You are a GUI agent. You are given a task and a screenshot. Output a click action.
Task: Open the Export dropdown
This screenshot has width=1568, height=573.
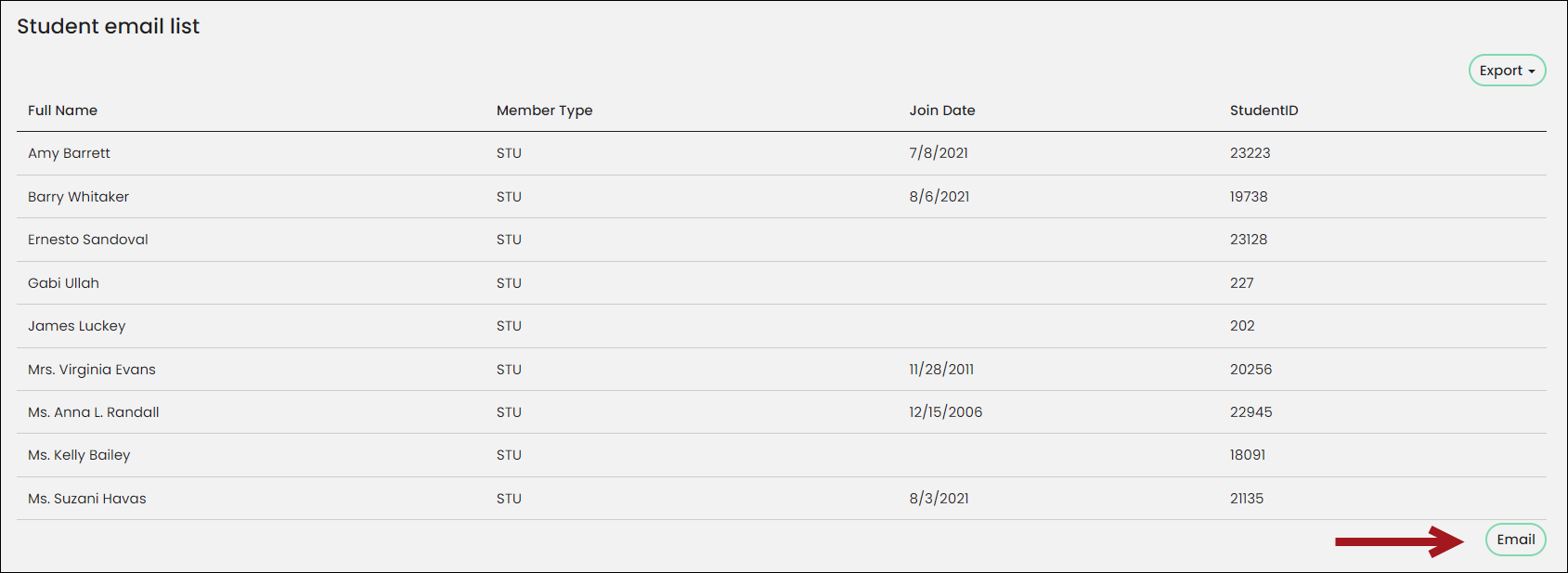(1507, 71)
